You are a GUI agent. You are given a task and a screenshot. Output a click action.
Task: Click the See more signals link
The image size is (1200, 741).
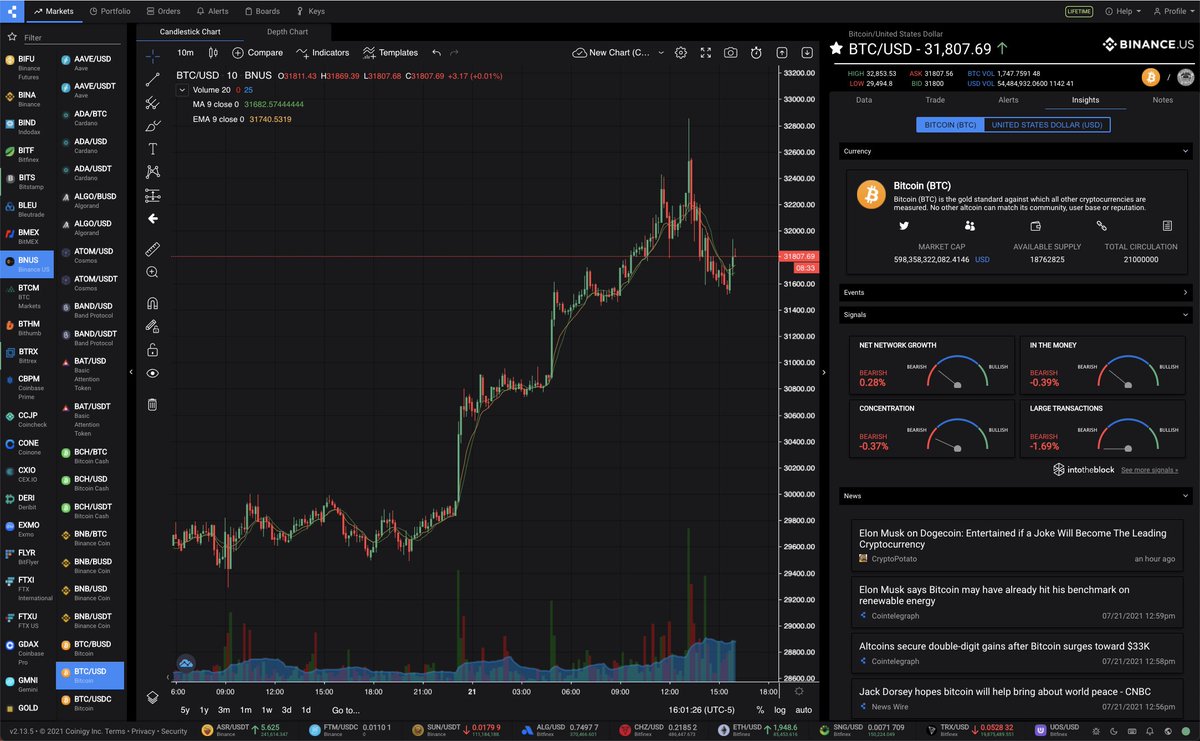coord(1149,469)
